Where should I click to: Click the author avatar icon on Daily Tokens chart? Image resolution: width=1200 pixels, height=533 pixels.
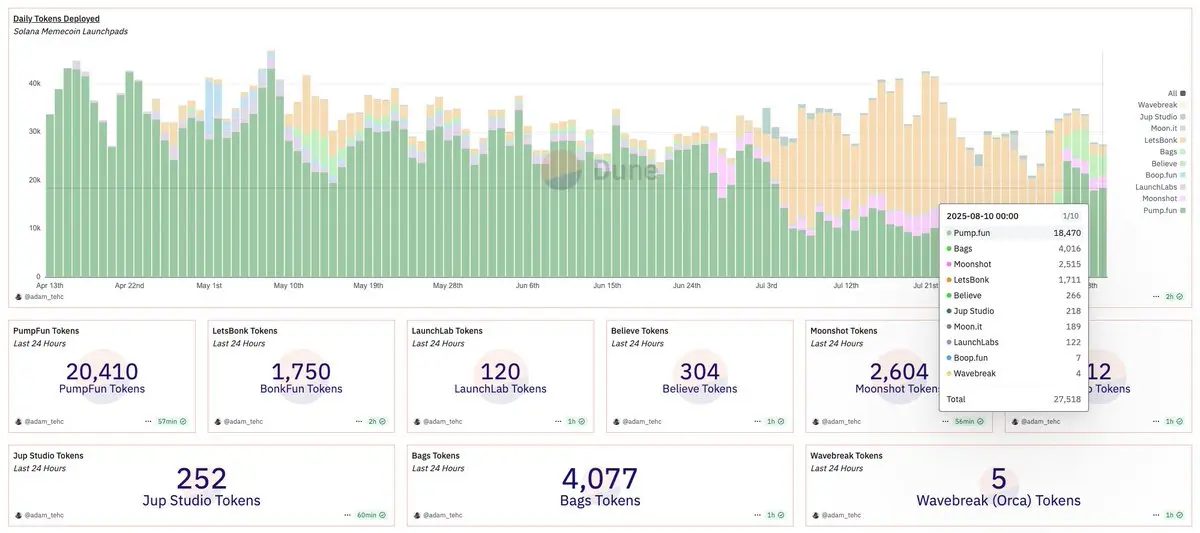pyautogui.click(x=18, y=297)
